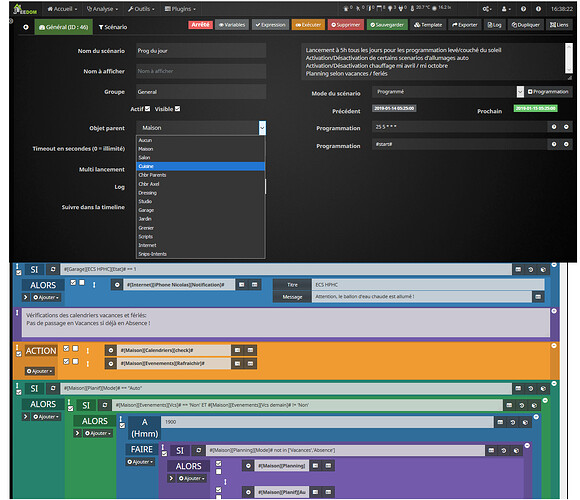
Task: Open Ajouter dropdown in ACTION block
Action: click(40, 371)
